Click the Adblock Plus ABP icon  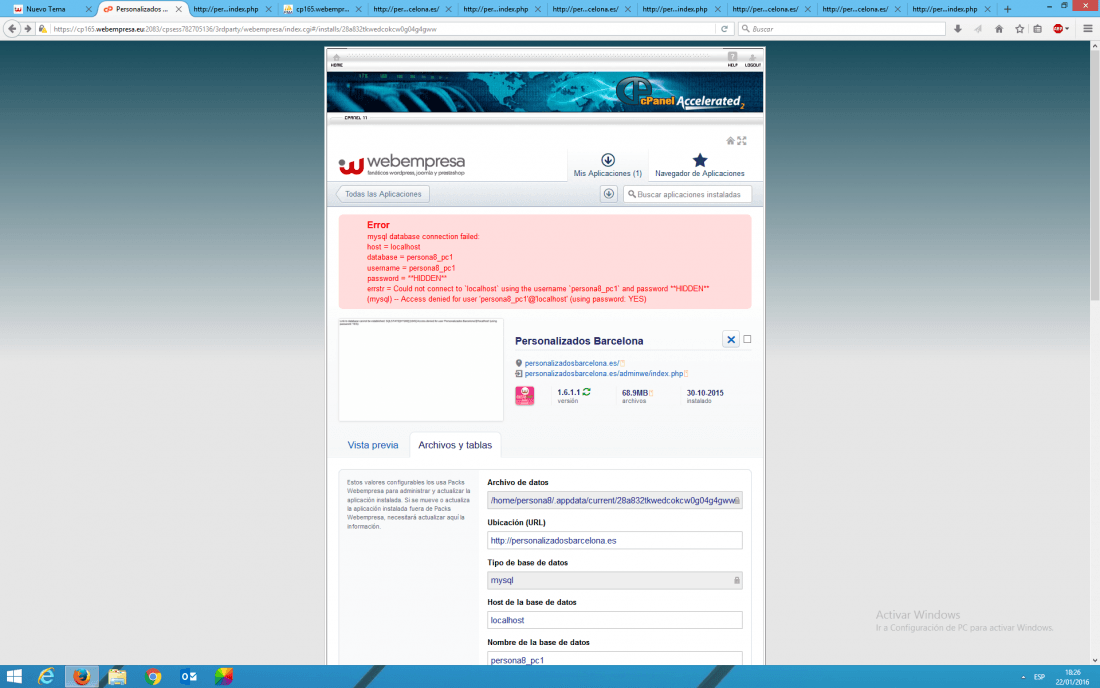(1058, 29)
